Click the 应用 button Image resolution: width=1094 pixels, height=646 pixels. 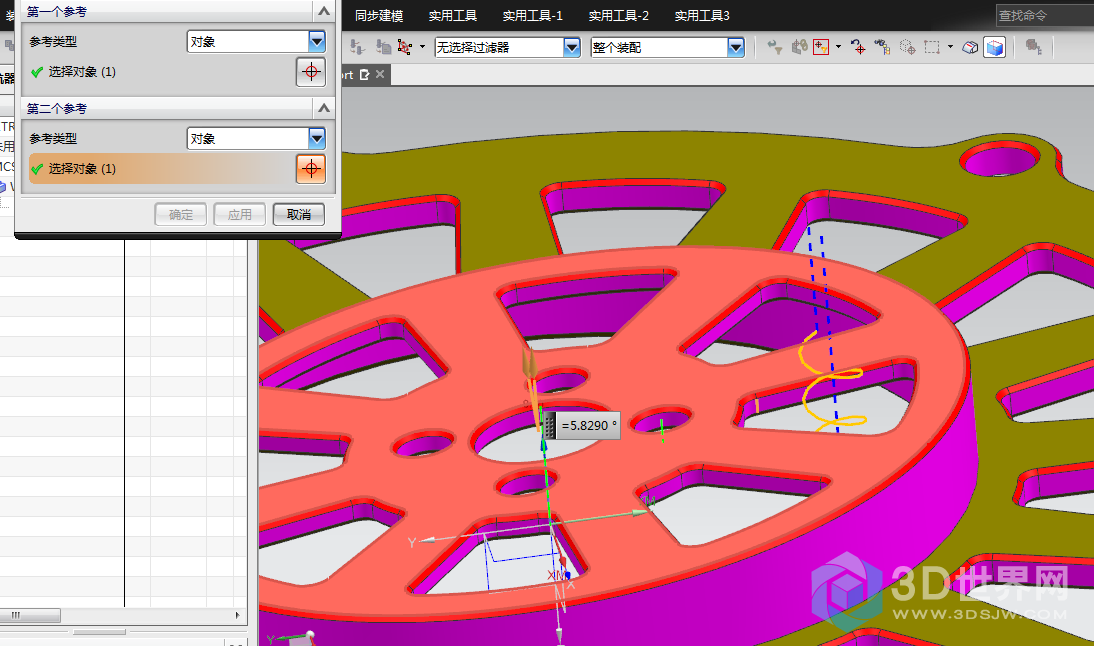(x=239, y=214)
